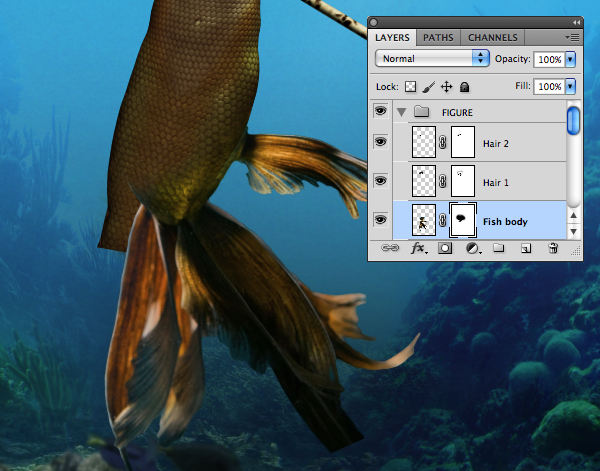Select the Hair 1 layer mask

pyautogui.click(x=463, y=181)
